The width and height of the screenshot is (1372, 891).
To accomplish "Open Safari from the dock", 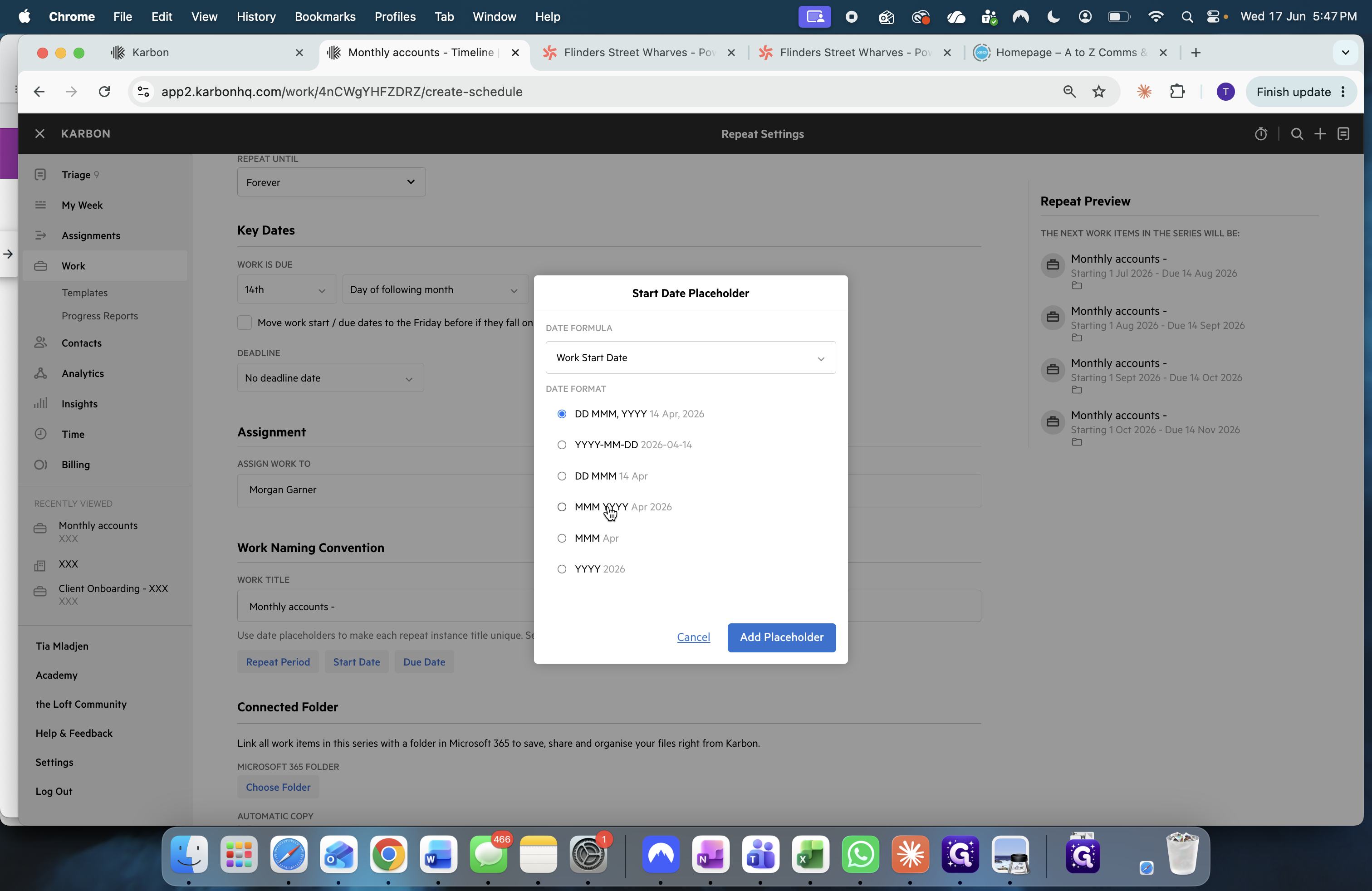I will pos(289,854).
